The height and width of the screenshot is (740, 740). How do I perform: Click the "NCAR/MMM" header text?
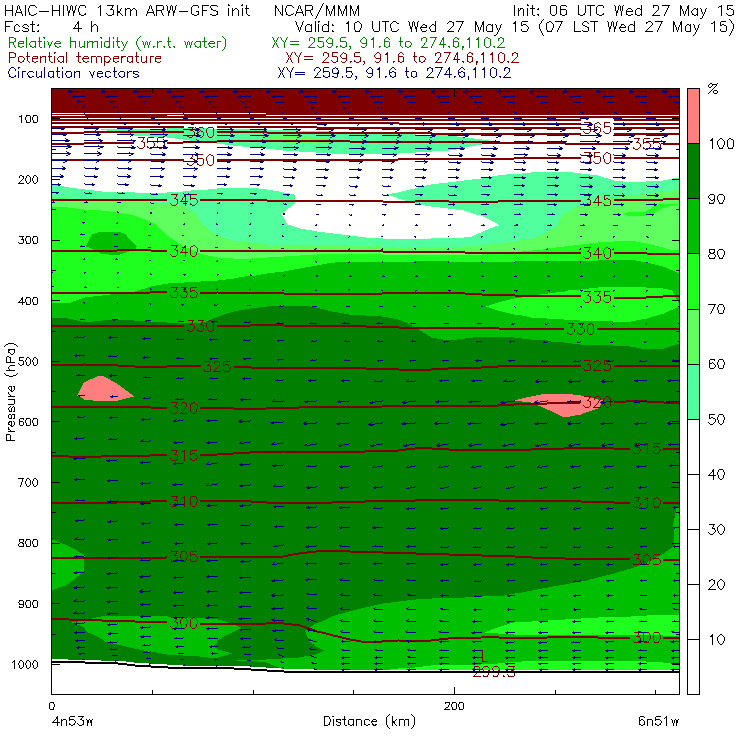point(317,11)
